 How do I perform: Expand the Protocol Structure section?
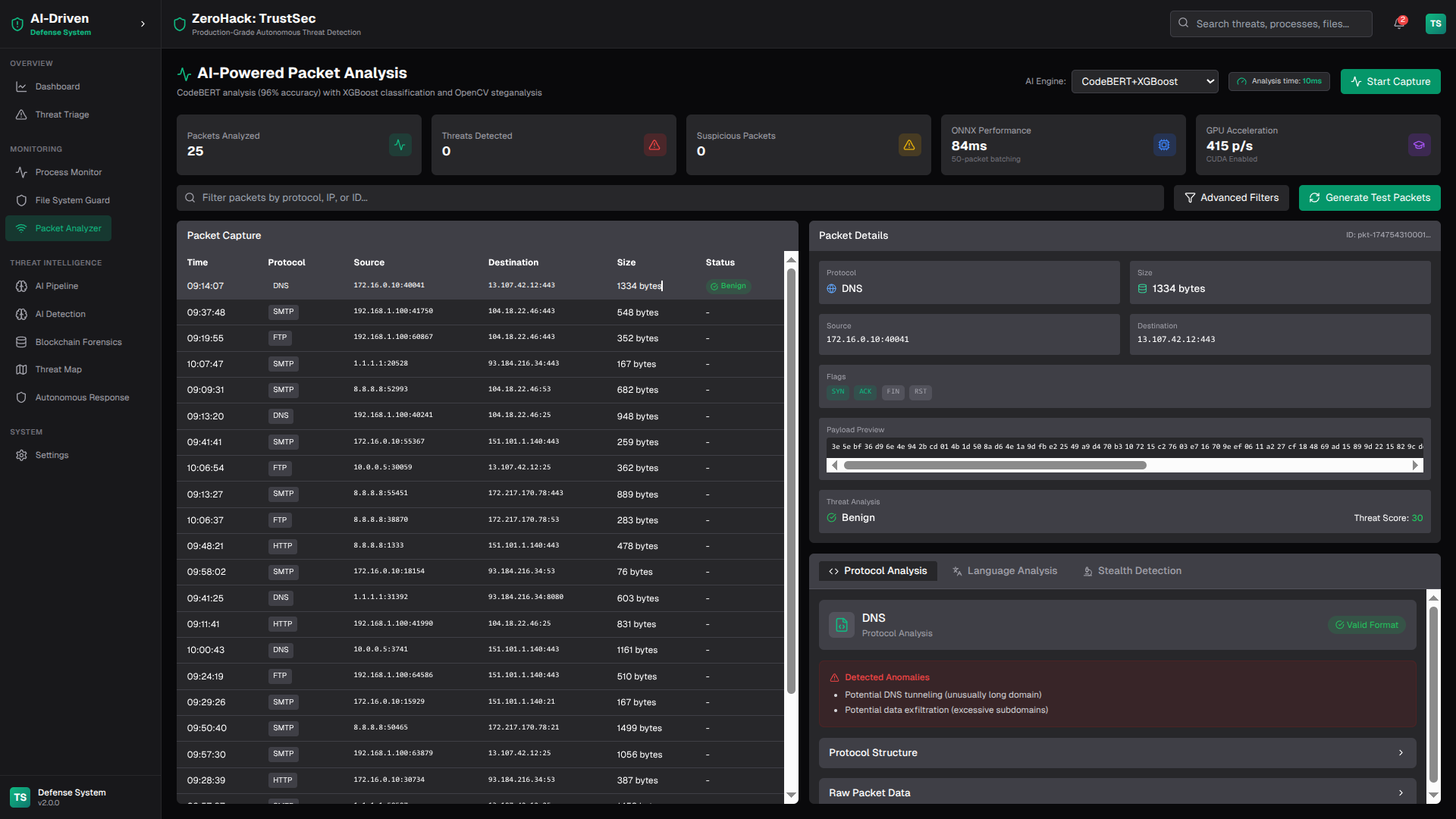click(x=1117, y=753)
